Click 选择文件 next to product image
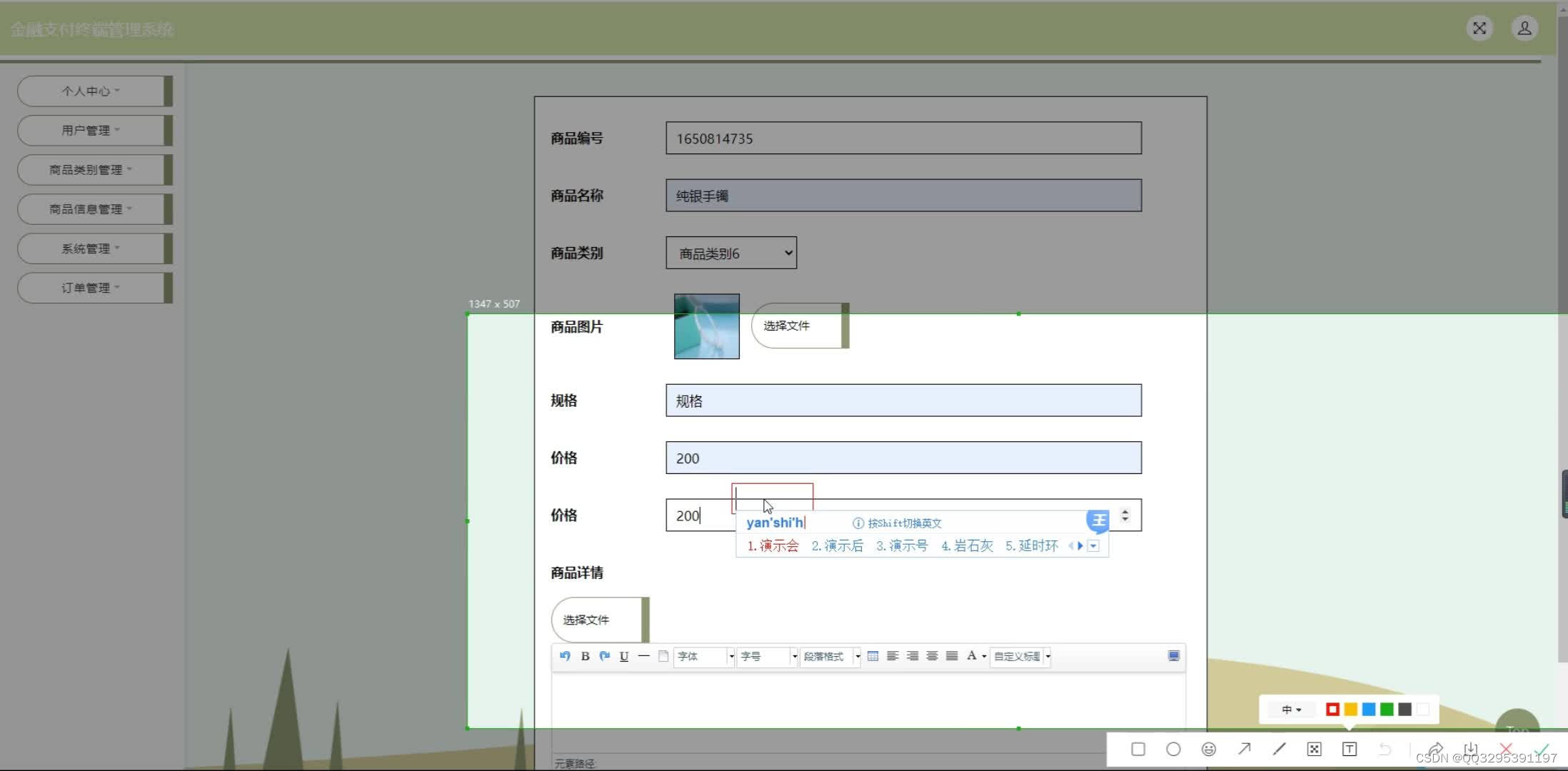This screenshot has height=771, width=1568. coord(800,326)
